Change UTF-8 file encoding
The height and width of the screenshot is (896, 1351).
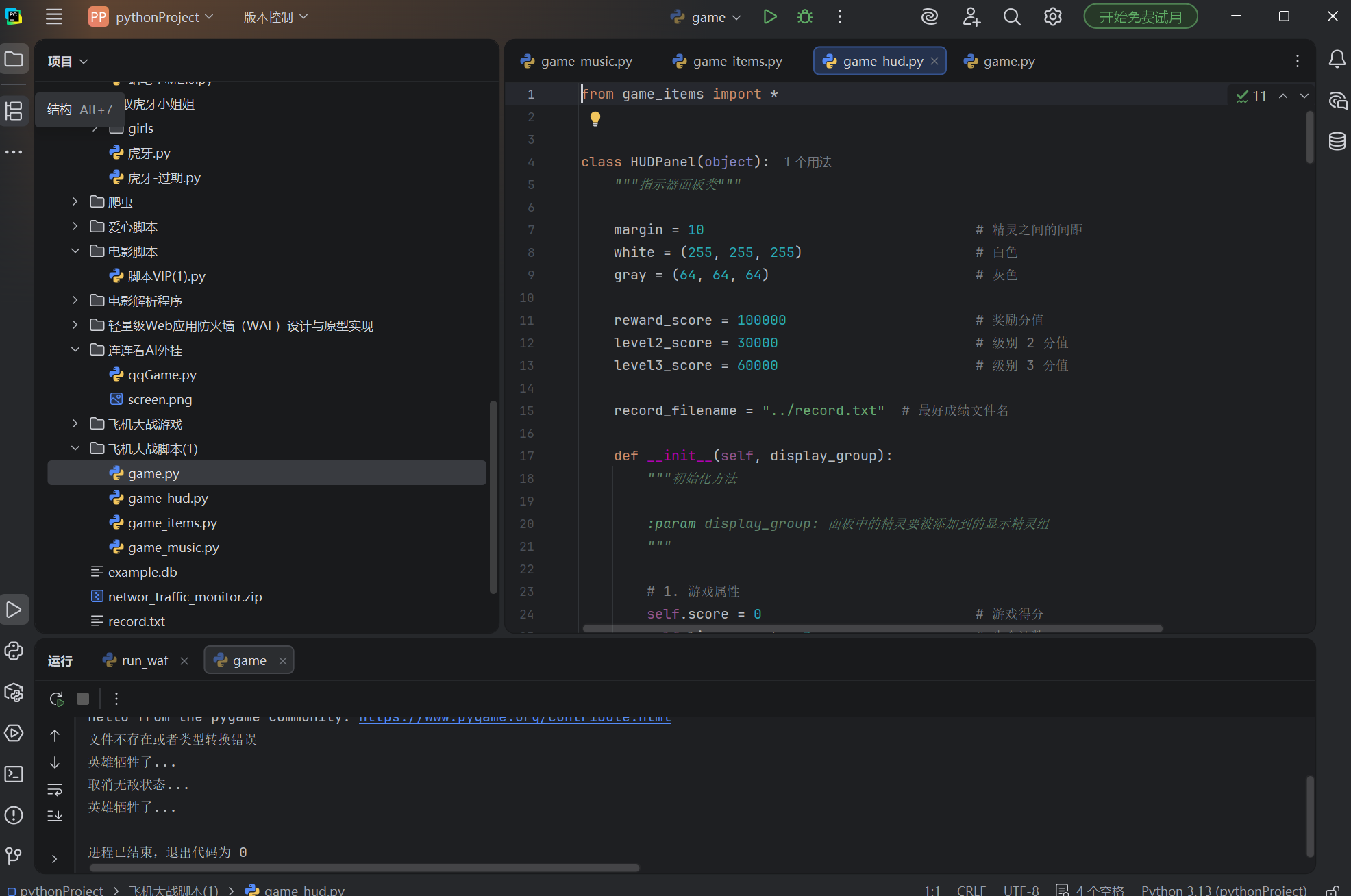pos(1021,890)
